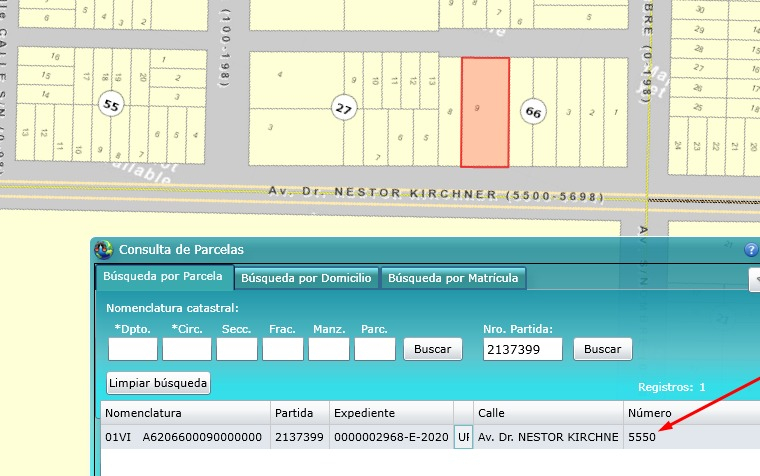
Task: Click Buscar next to nomenclatura fields
Action: pos(433,349)
